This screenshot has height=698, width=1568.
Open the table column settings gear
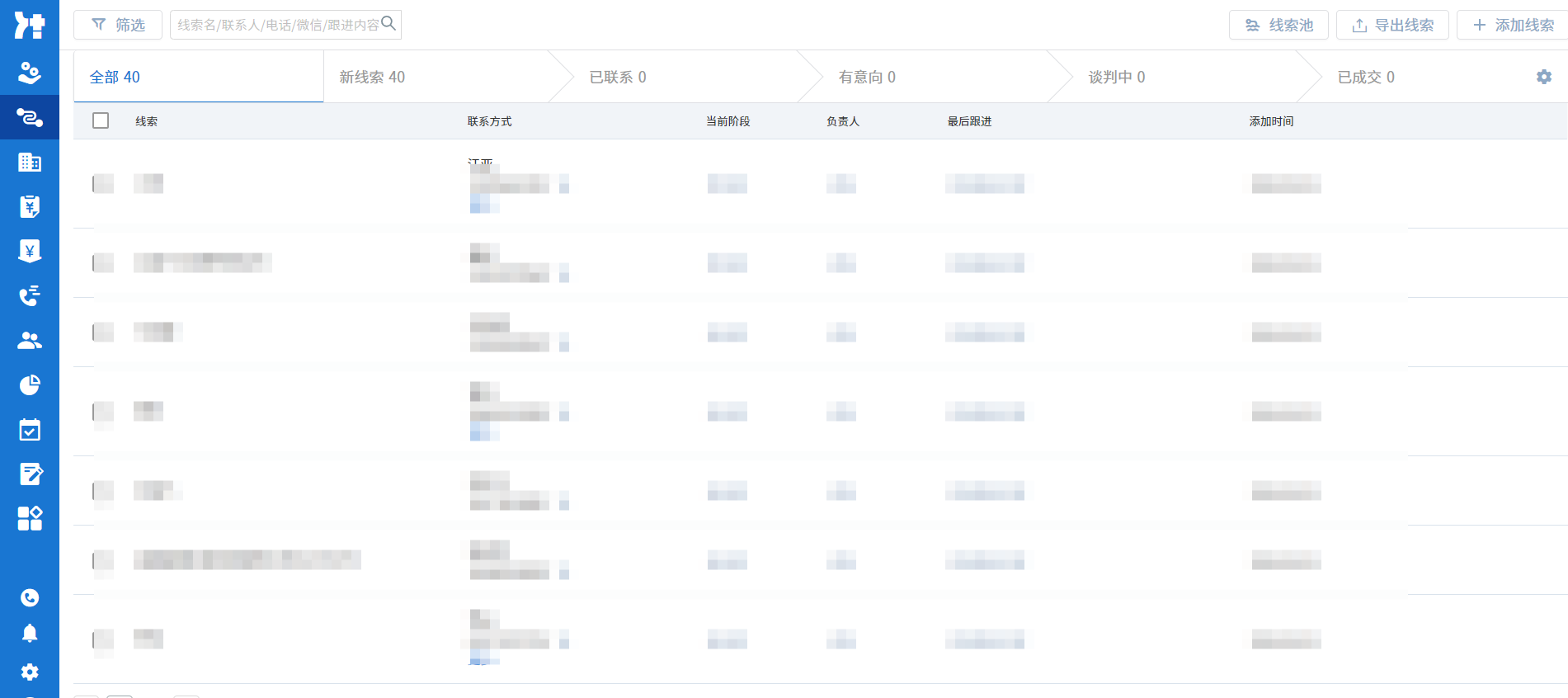[1543, 77]
